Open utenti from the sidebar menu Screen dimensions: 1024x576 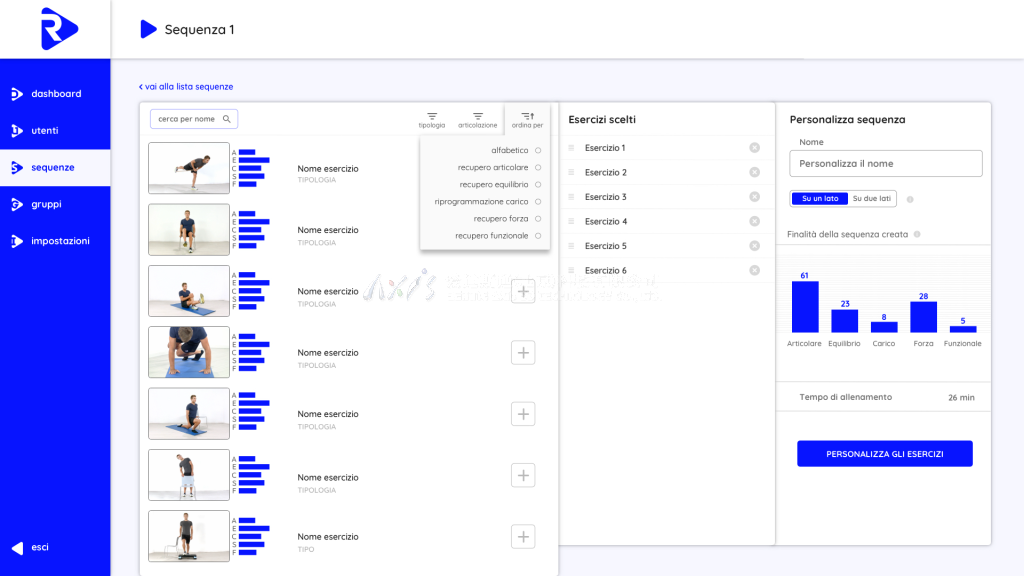tap(17, 130)
